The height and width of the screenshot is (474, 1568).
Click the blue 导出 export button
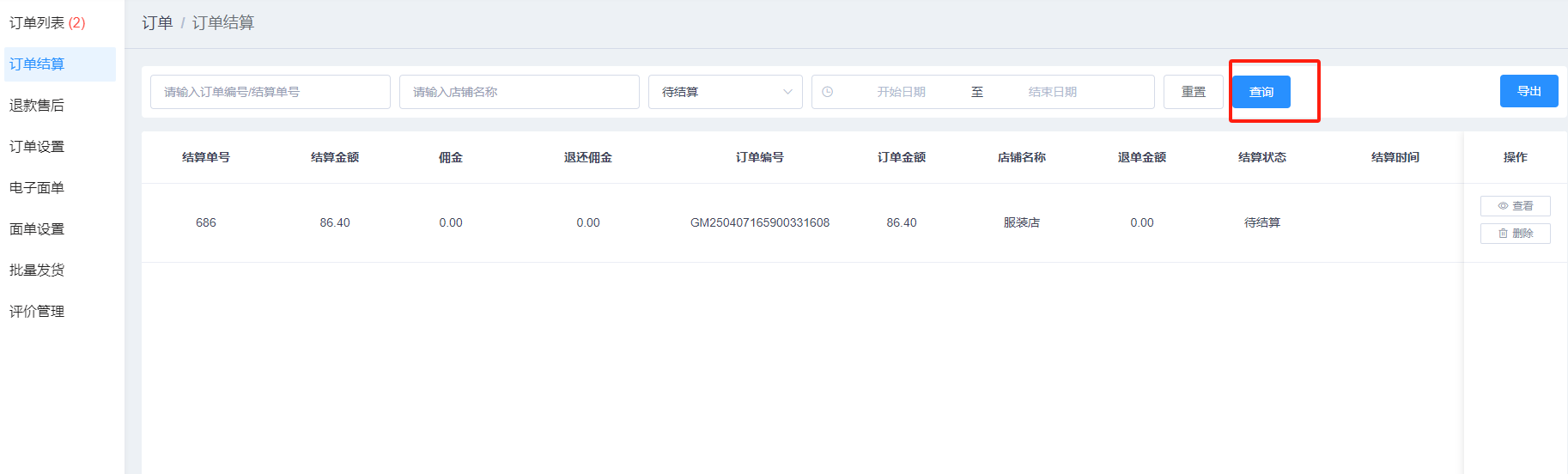(1528, 91)
